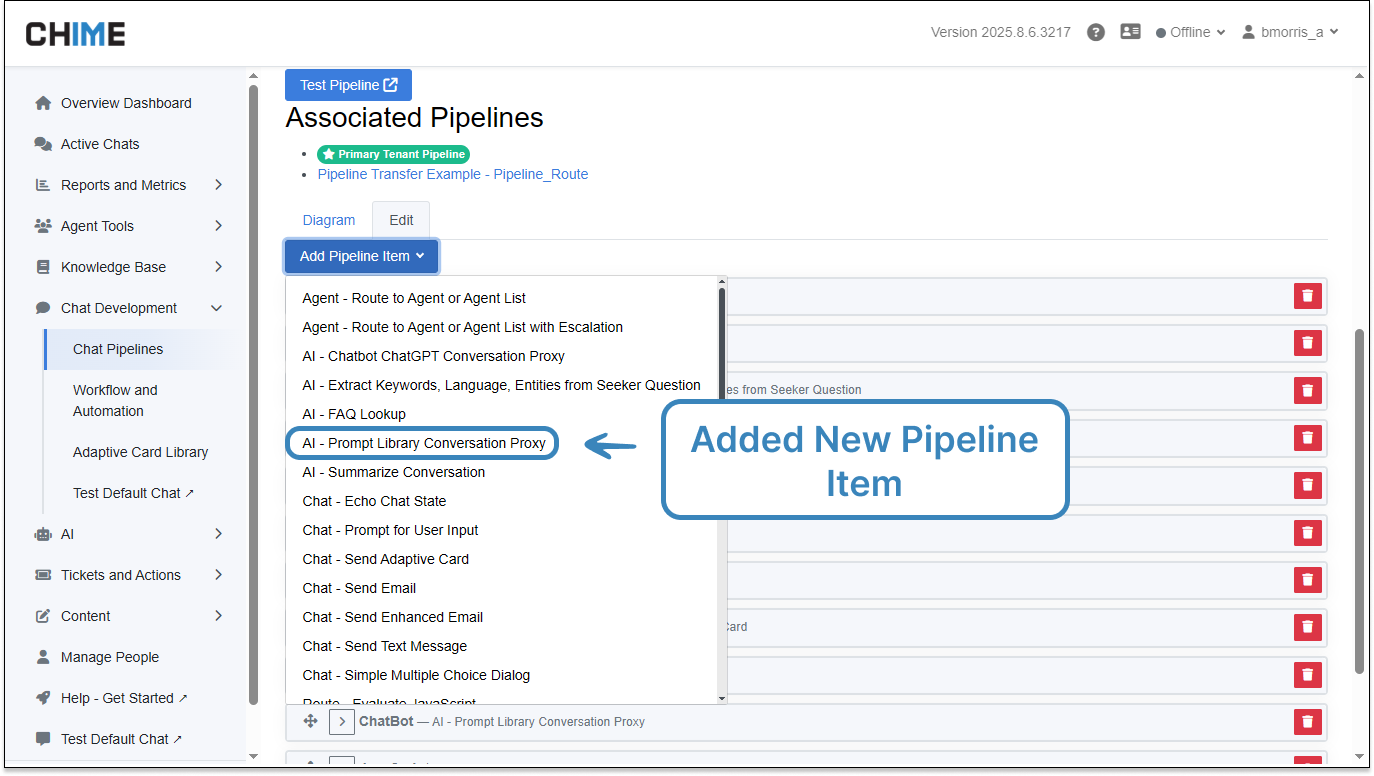The image size is (1374, 776).
Task: Click the main page vertical scrollbar
Action: pyautogui.click(x=1360, y=500)
